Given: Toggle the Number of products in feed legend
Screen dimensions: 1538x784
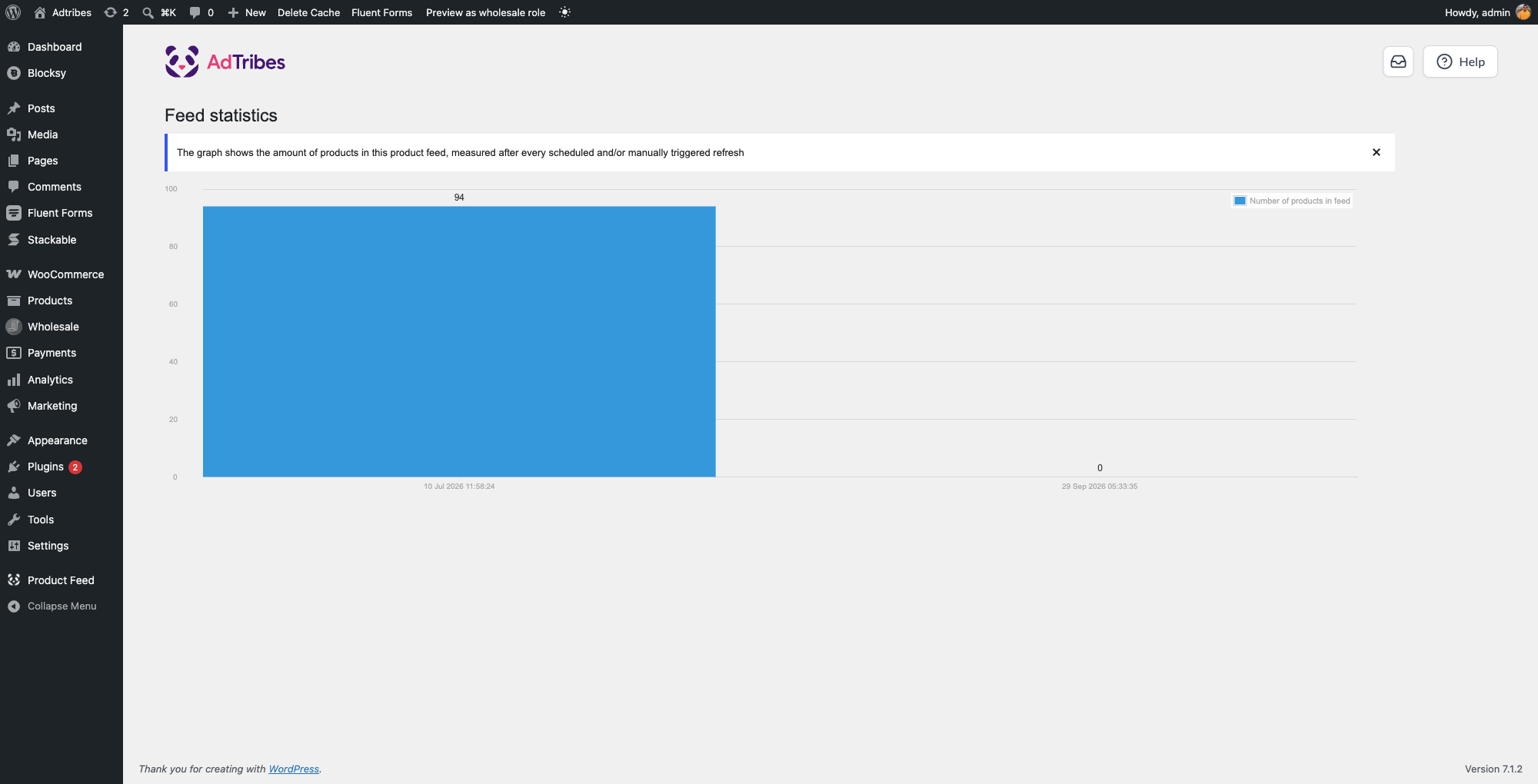Looking at the screenshot, I should coord(1292,201).
